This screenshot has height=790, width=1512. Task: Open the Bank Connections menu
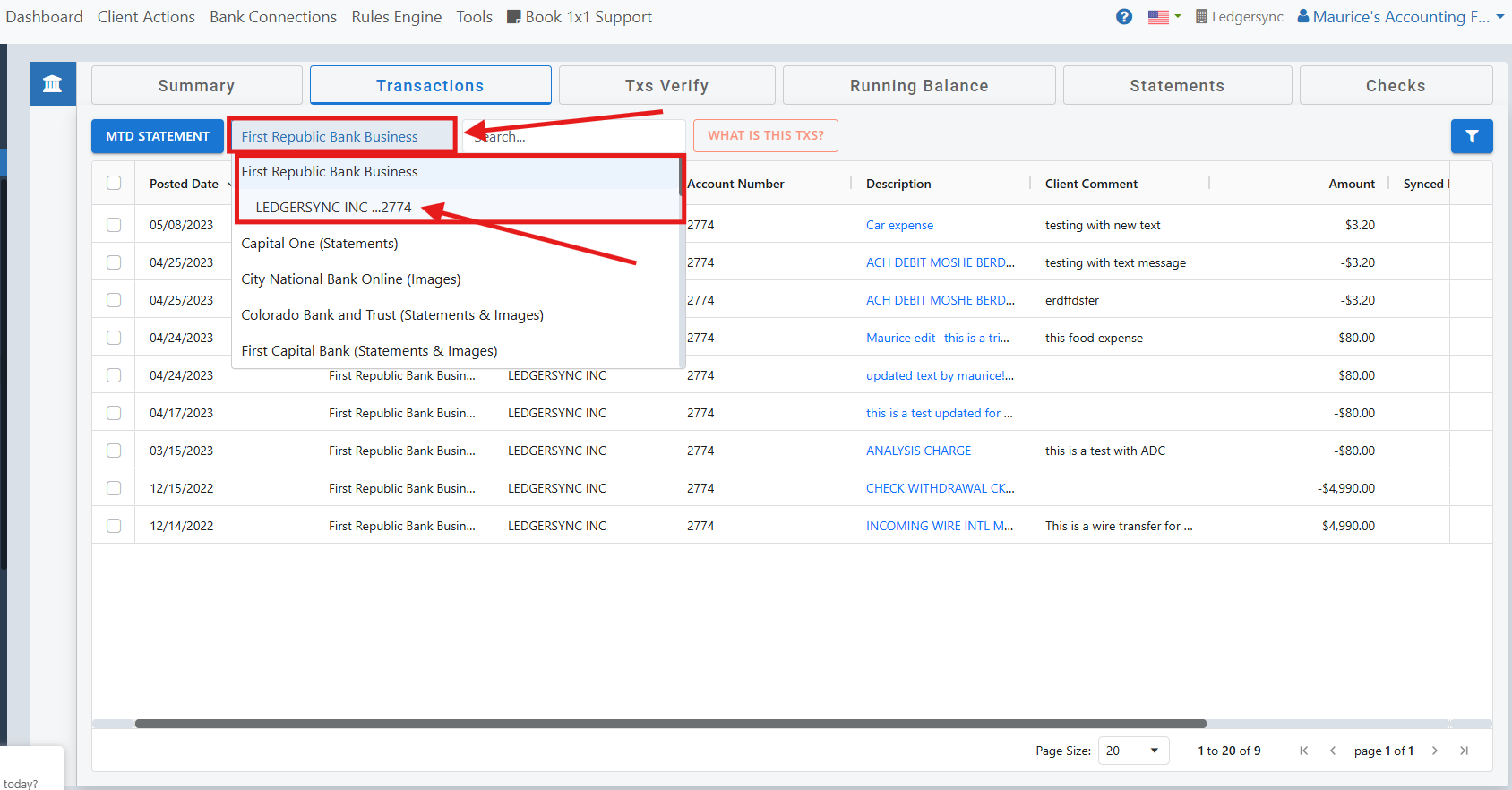273,17
